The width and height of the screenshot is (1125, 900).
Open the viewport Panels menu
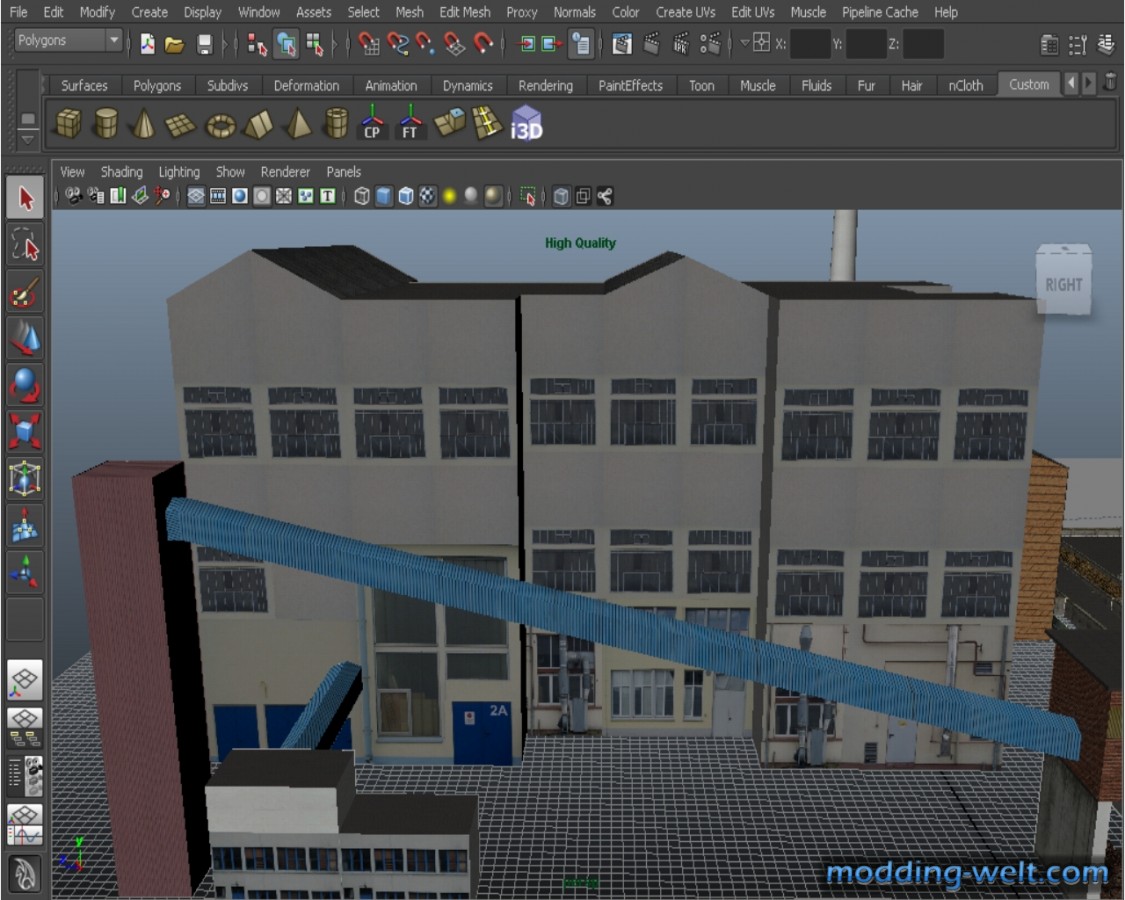(x=343, y=172)
